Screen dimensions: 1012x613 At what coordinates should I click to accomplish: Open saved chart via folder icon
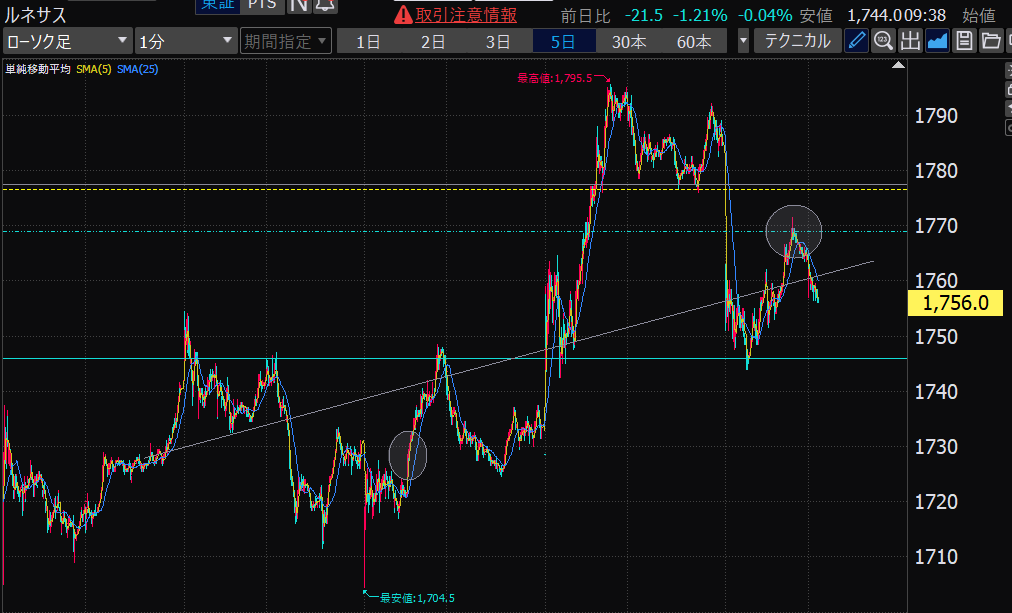[990, 41]
